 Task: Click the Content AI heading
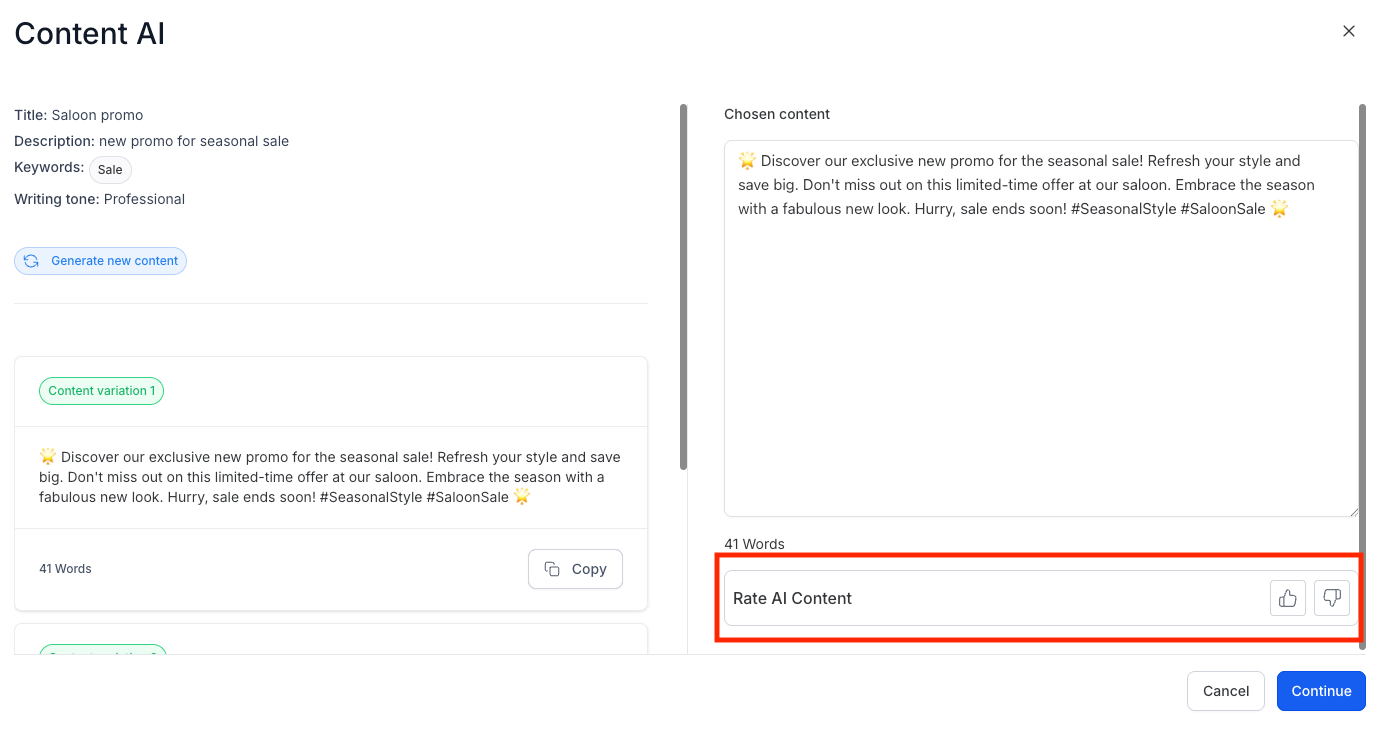click(x=89, y=34)
